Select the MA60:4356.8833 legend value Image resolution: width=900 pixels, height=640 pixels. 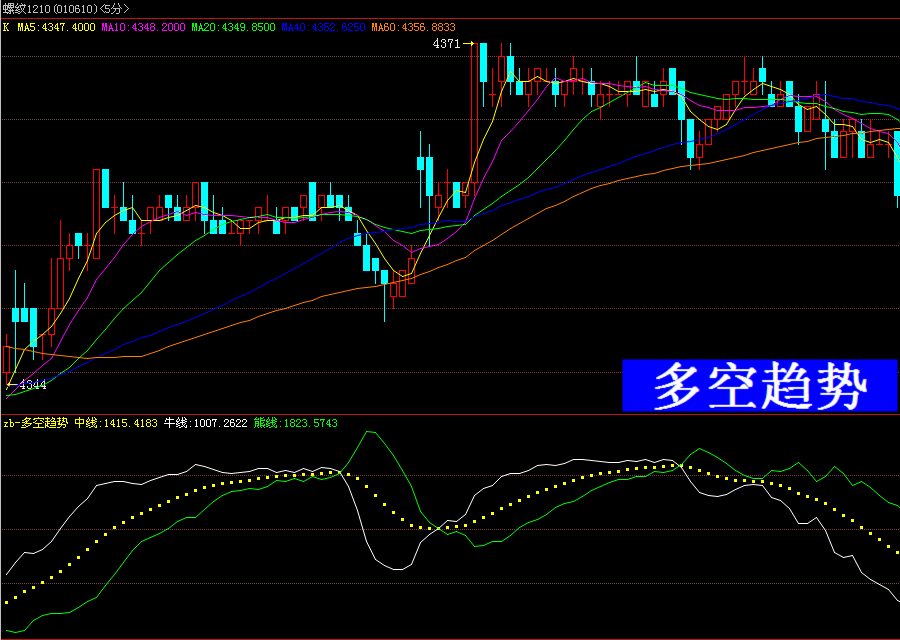(413, 27)
